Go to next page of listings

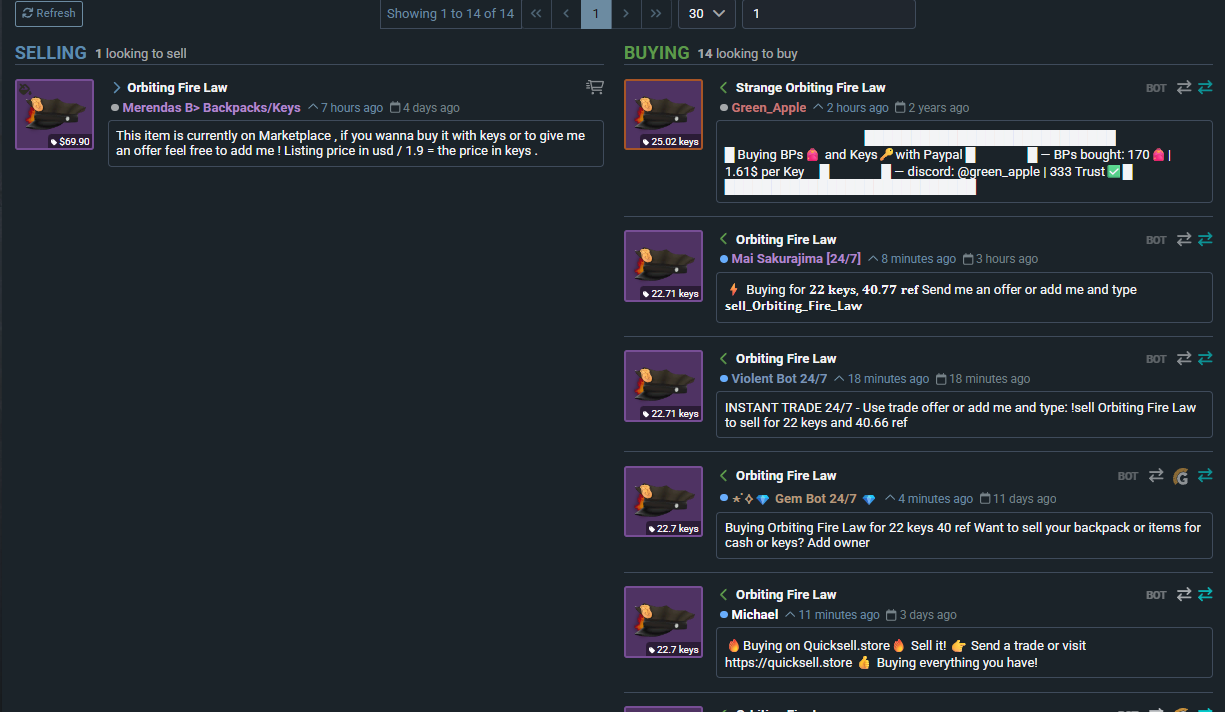coord(626,14)
